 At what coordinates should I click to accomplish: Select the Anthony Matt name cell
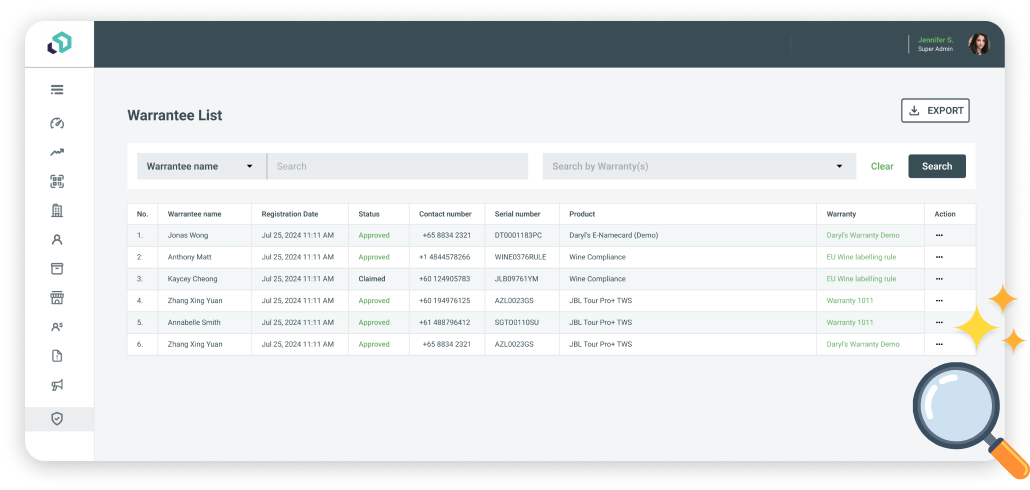coord(190,257)
